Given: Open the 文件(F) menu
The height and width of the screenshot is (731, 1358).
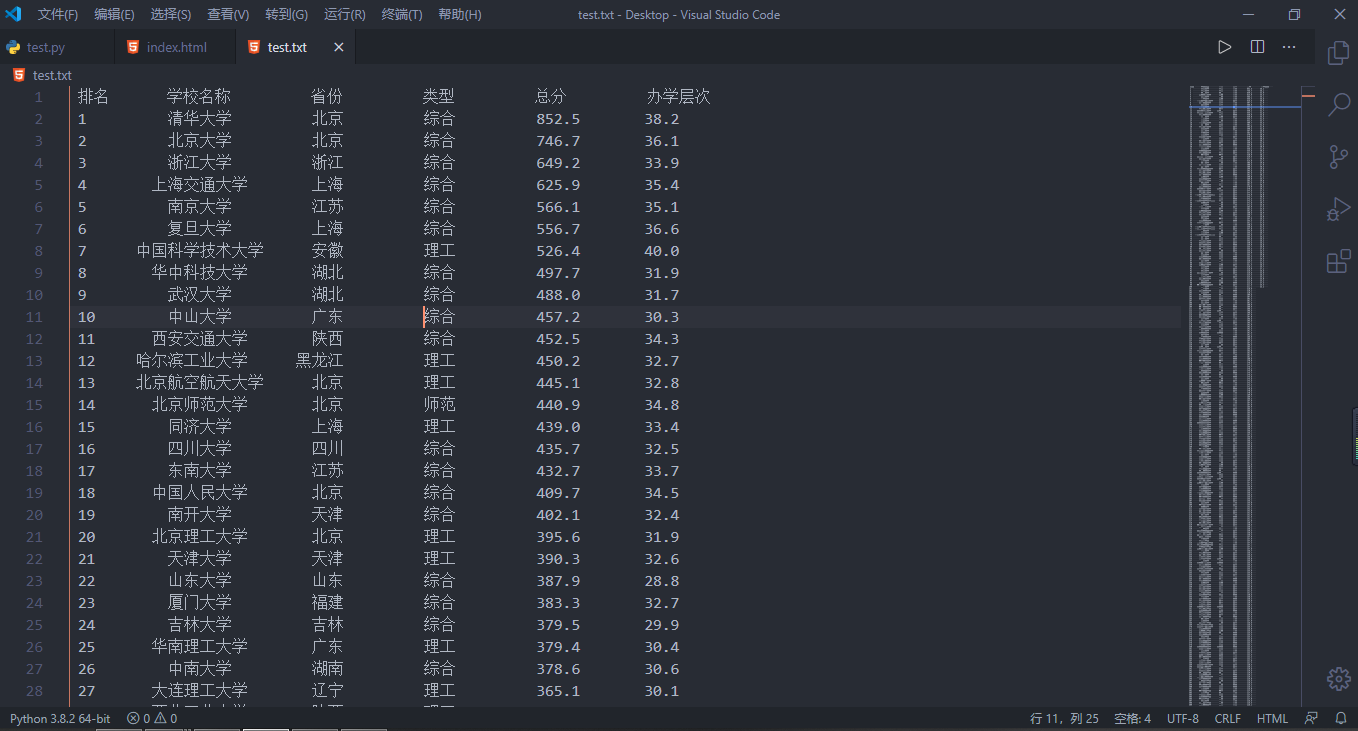Looking at the screenshot, I should [x=58, y=15].
